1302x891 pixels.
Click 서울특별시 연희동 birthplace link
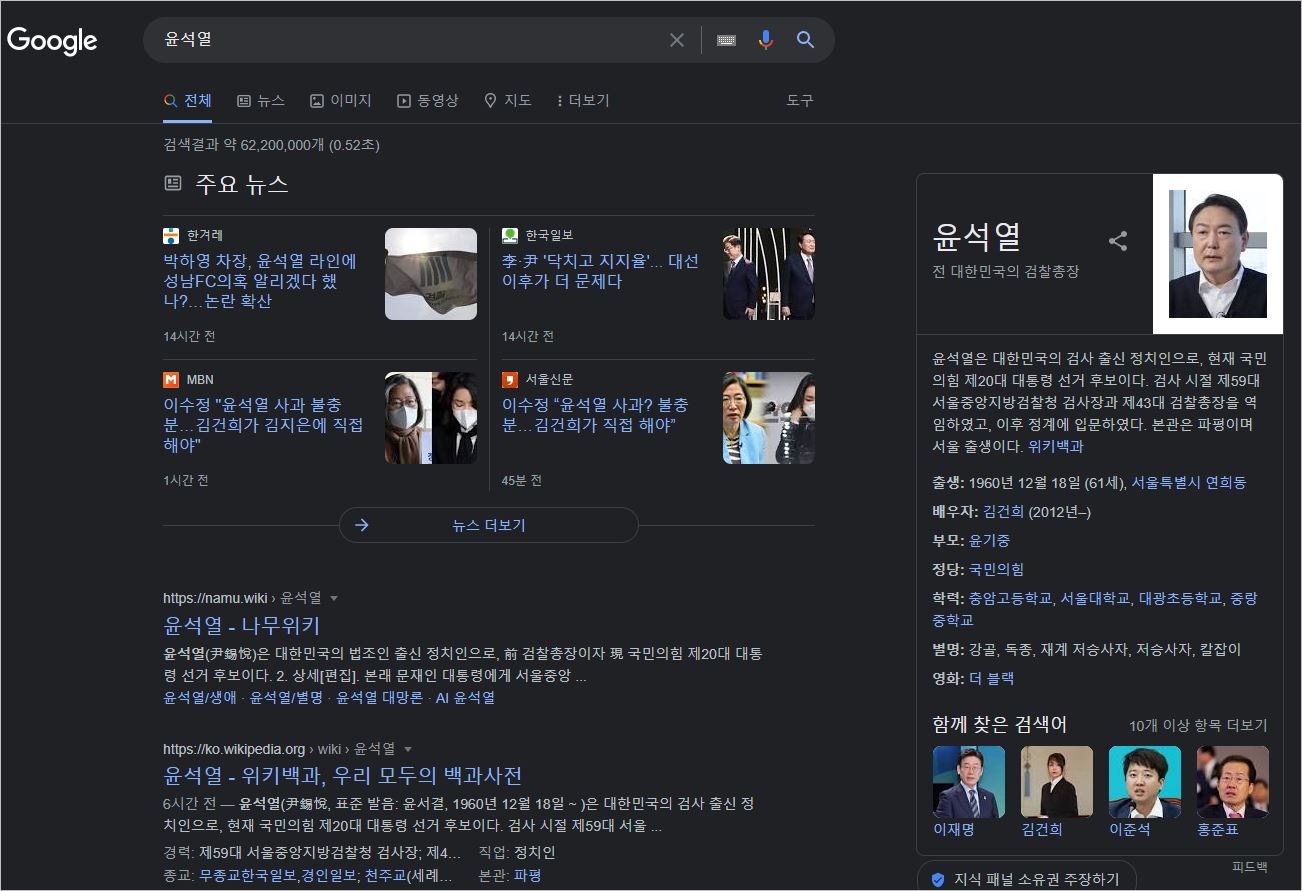pyautogui.click(x=1189, y=483)
